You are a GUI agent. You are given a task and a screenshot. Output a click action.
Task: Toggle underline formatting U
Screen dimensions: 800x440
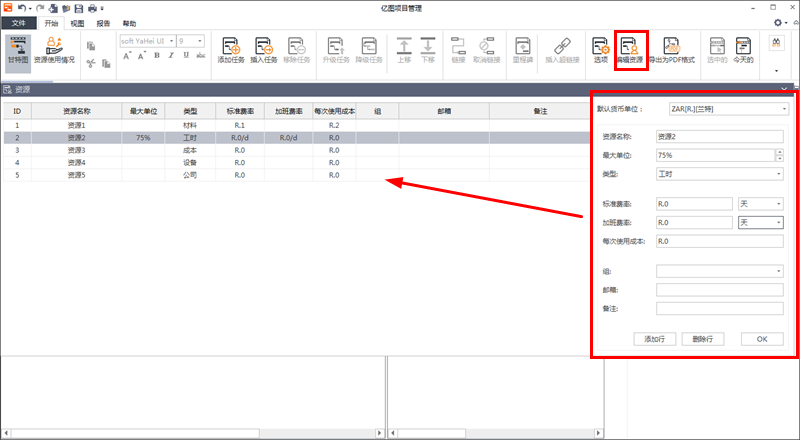(186, 55)
